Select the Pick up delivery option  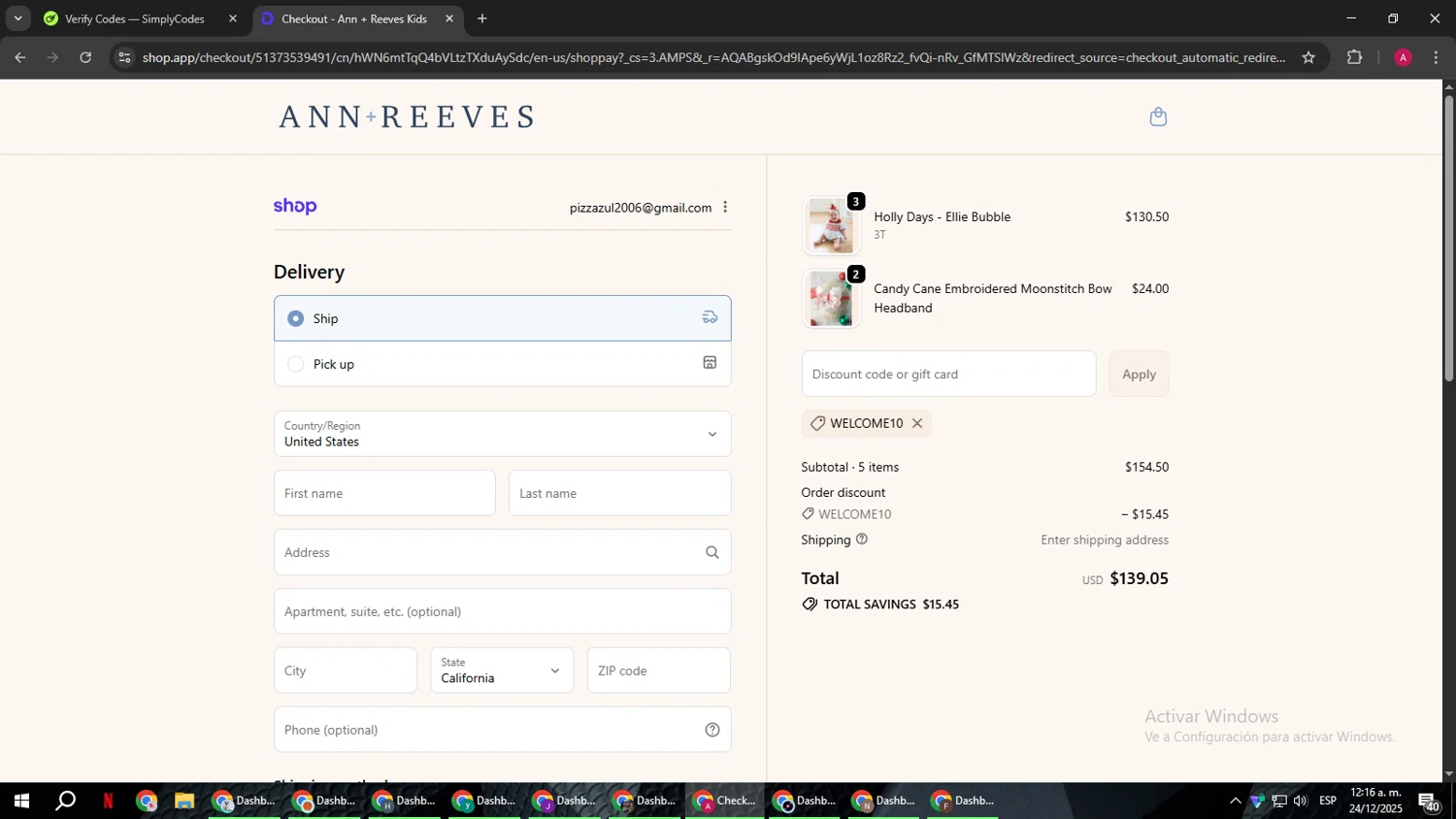[502, 364]
